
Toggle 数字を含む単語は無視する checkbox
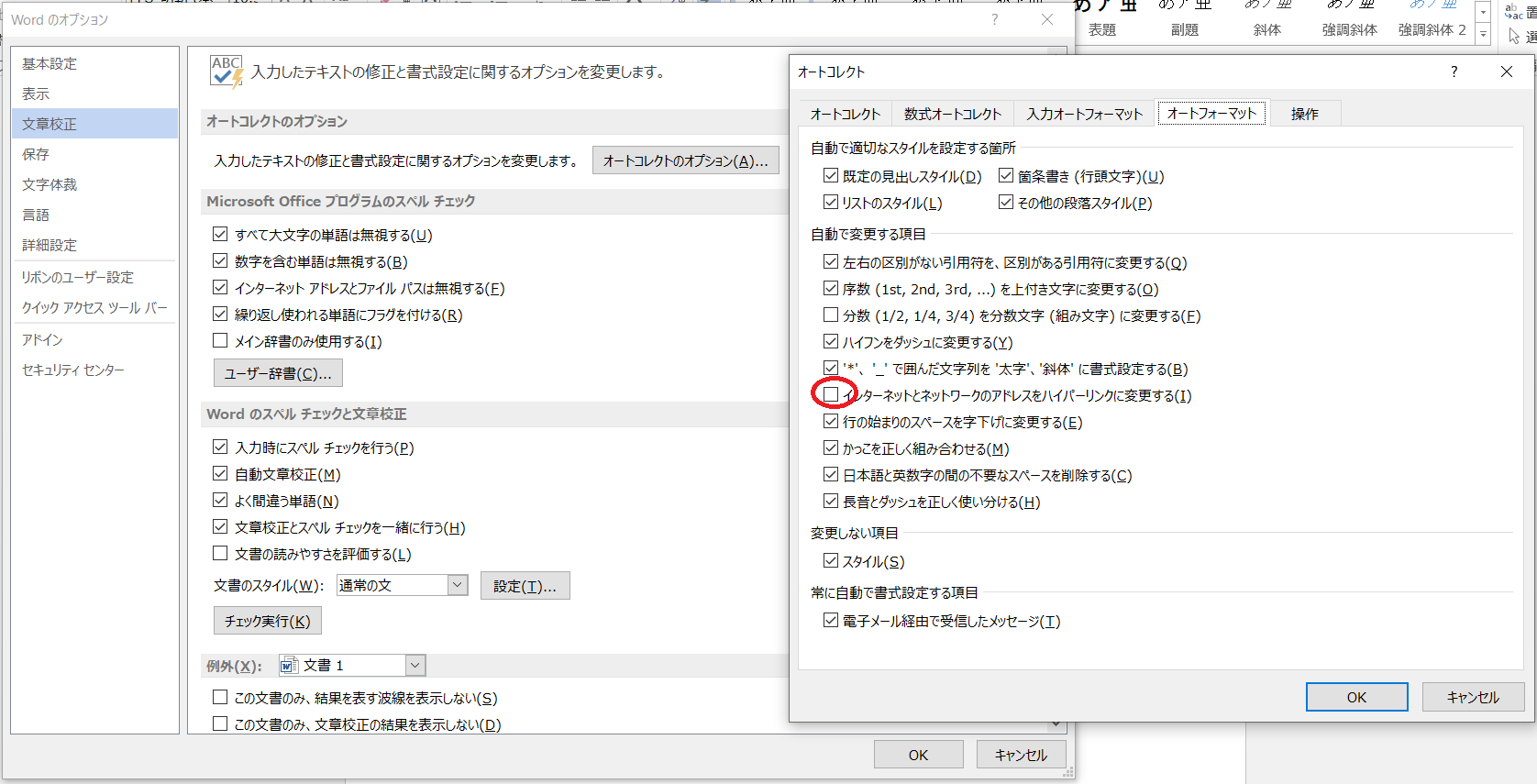tap(220, 261)
